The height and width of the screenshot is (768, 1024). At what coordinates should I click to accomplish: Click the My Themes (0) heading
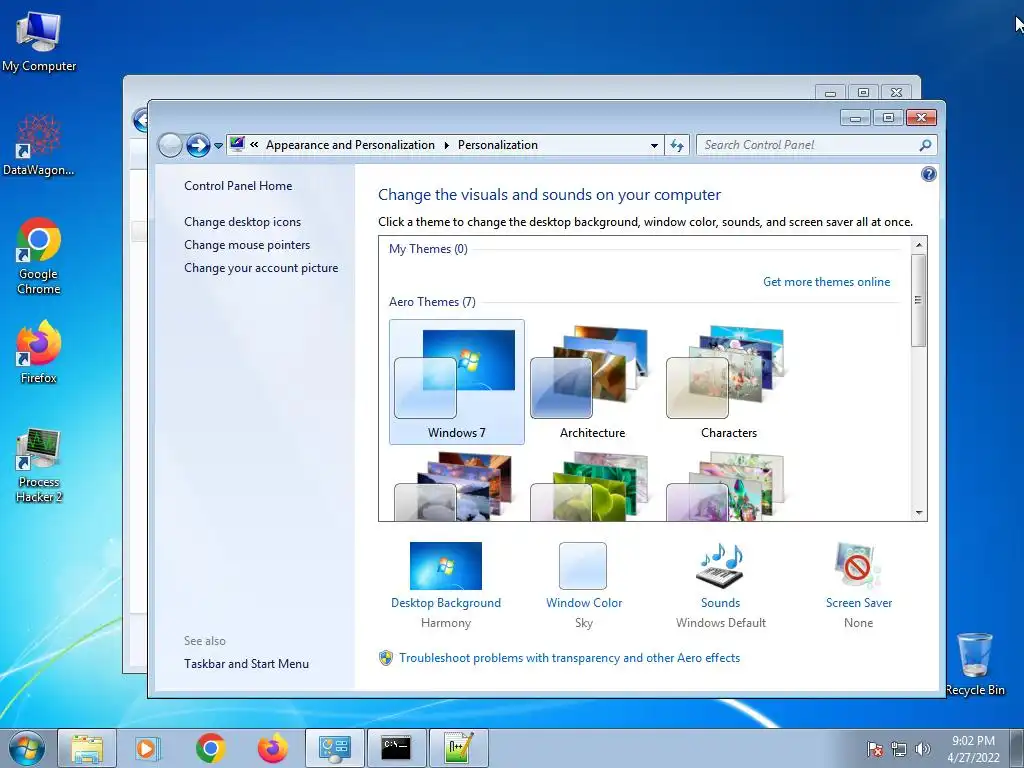[x=428, y=249]
